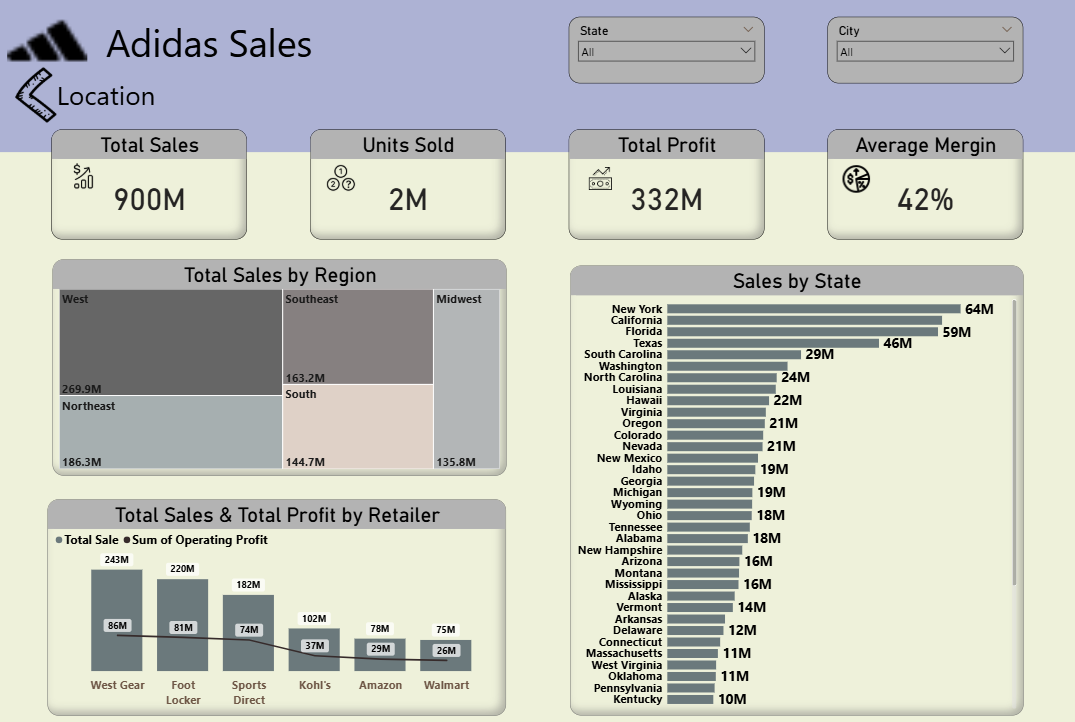Screen dimensions: 1075x722
Task: Select the Southeast region treemap tile
Action: coord(358,337)
